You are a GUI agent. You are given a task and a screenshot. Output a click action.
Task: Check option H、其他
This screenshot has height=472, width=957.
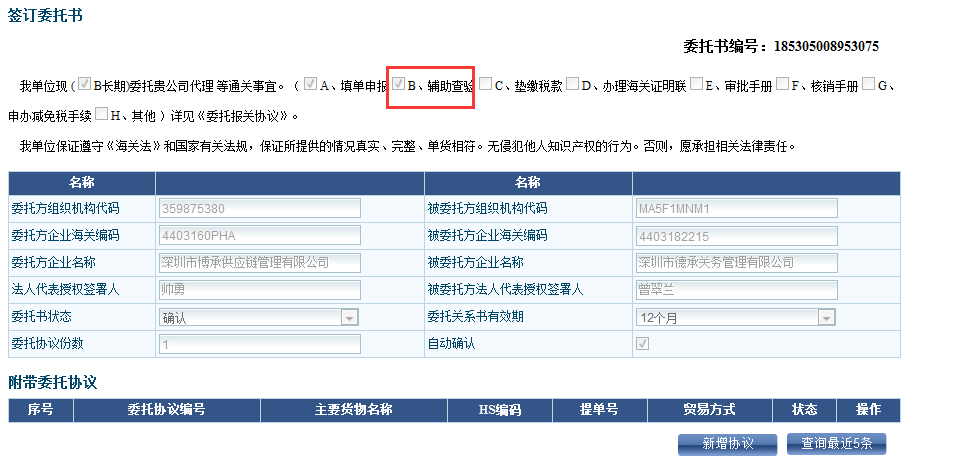tap(102, 114)
